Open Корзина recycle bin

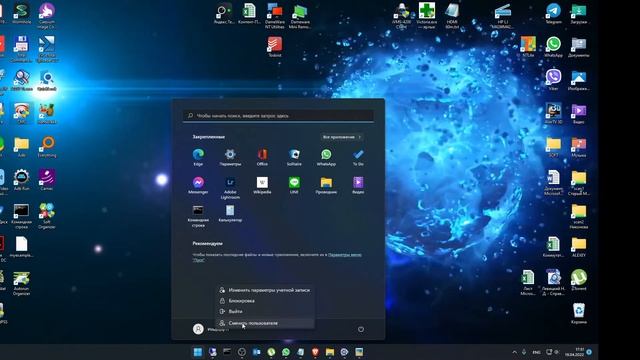pyautogui.click(x=579, y=313)
